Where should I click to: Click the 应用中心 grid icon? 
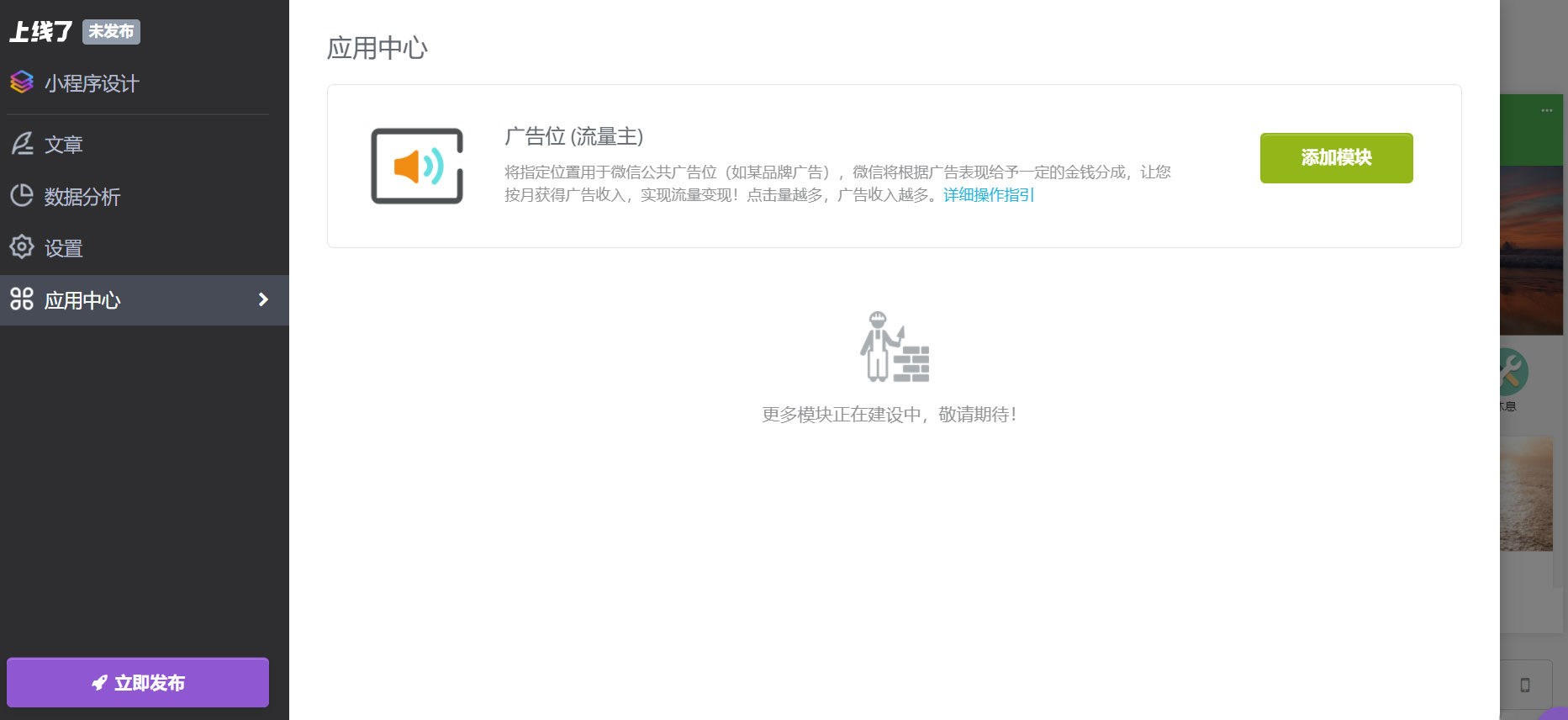(x=22, y=299)
